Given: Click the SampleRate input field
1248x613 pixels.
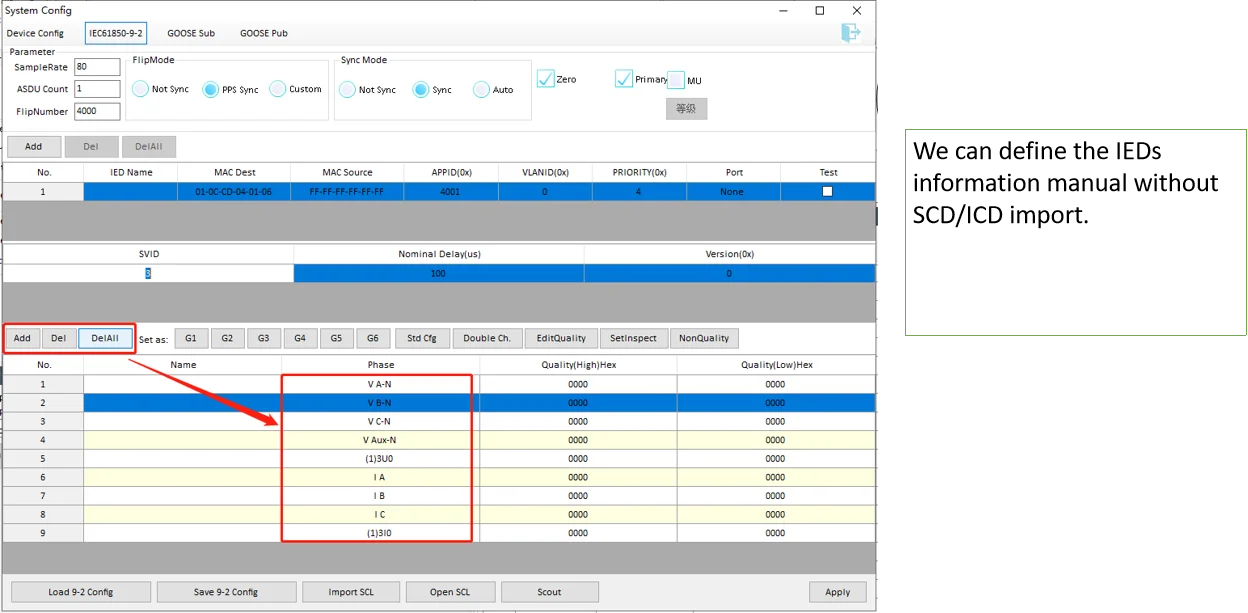Looking at the screenshot, I should [97, 67].
